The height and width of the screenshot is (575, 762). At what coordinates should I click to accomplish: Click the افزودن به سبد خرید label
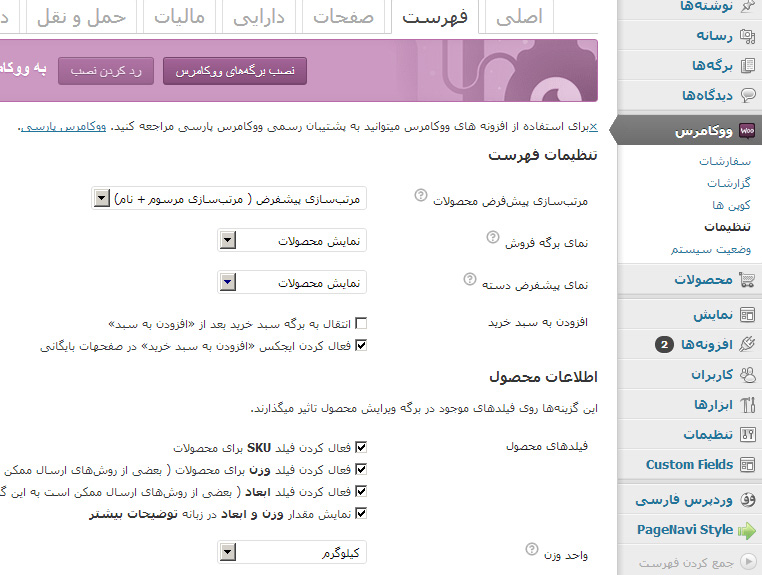(538, 322)
